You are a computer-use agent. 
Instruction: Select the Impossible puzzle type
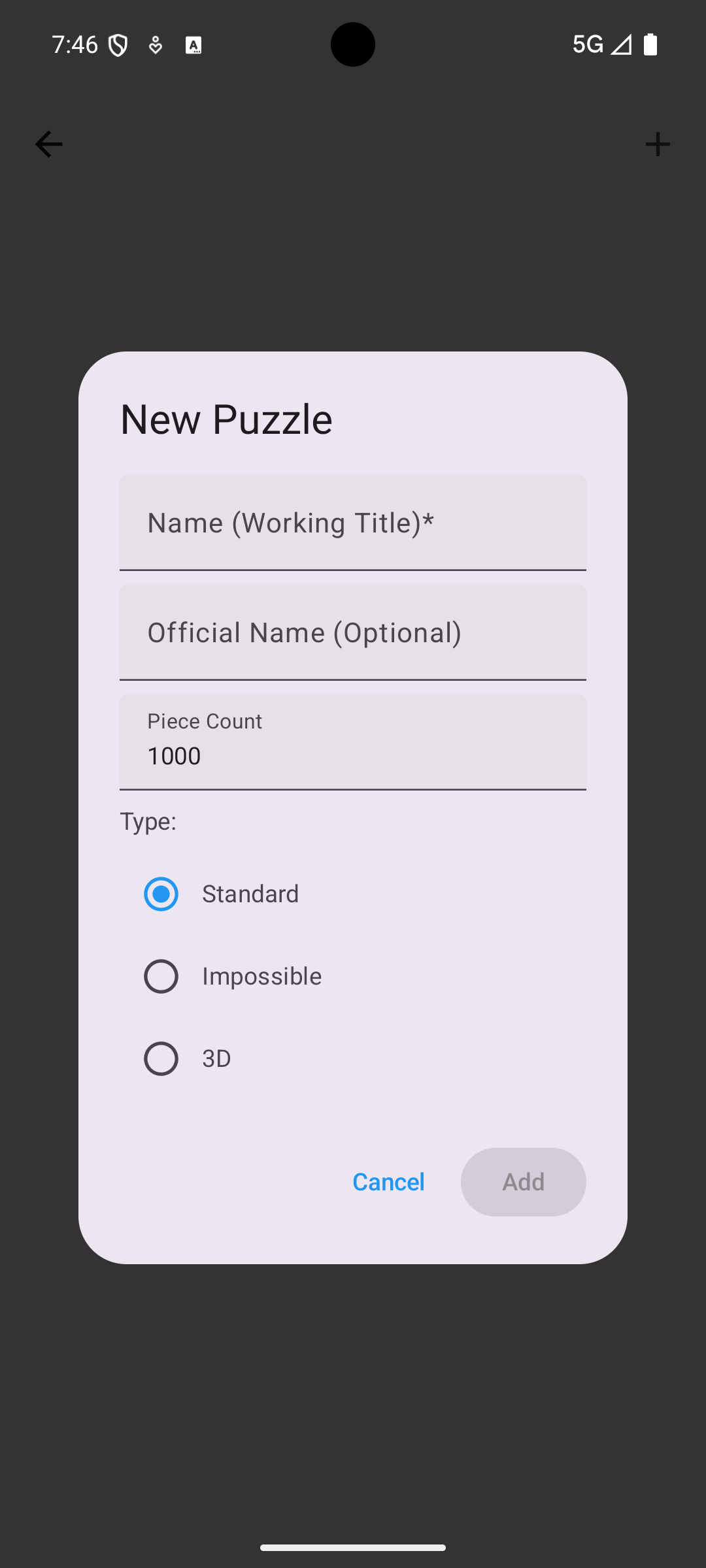click(161, 976)
